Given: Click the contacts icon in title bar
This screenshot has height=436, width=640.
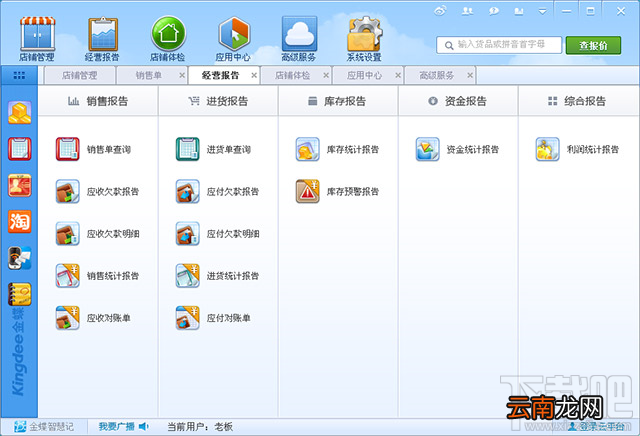Looking at the screenshot, I should (x=467, y=11).
